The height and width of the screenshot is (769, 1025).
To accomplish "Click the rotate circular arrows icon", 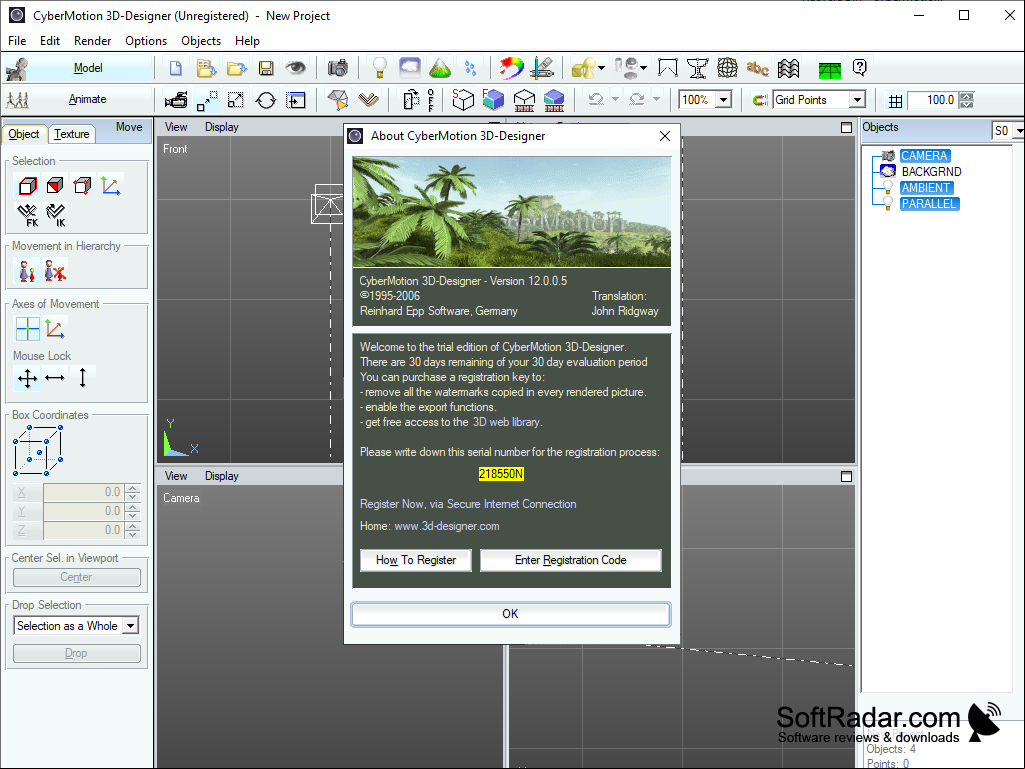I will pyautogui.click(x=265, y=100).
